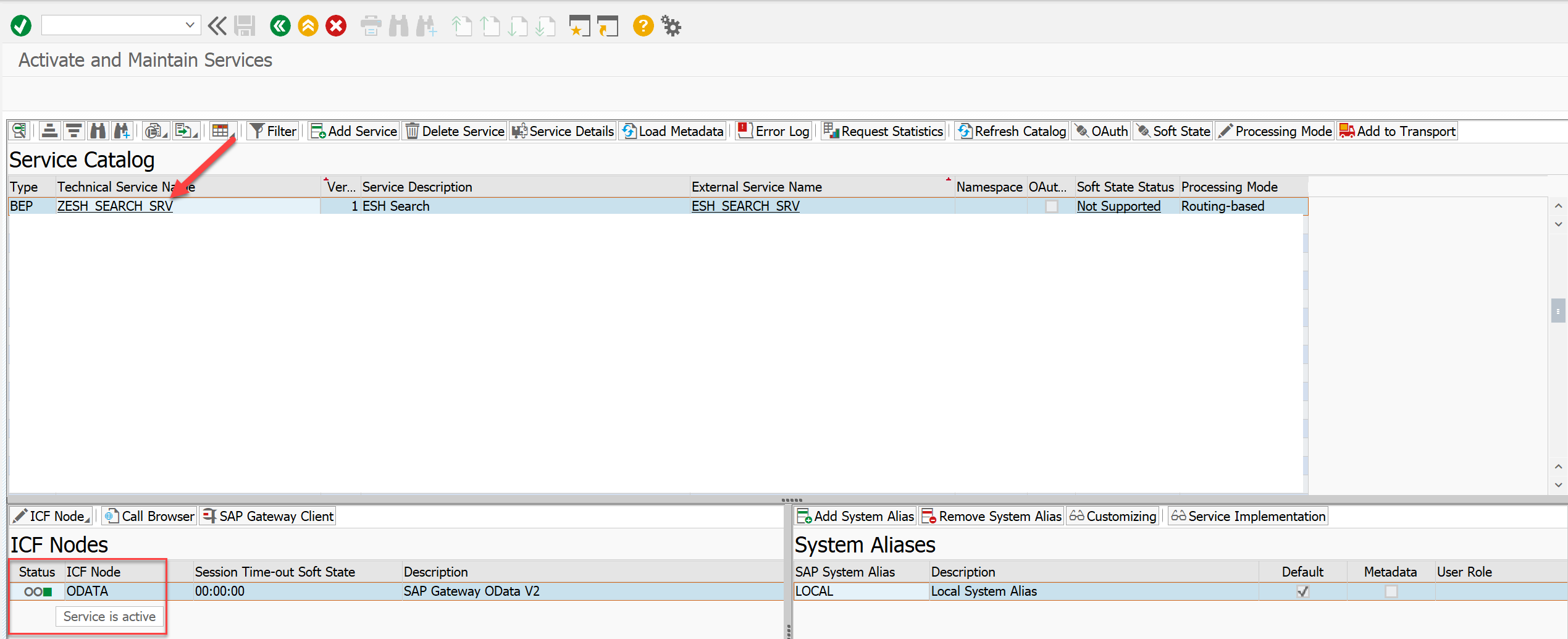Click the red Cancel button
The width and height of the screenshot is (1568, 639).
(x=336, y=26)
